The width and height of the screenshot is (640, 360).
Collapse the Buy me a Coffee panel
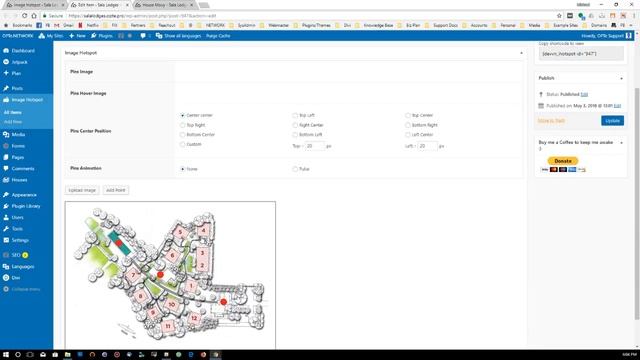621,143
